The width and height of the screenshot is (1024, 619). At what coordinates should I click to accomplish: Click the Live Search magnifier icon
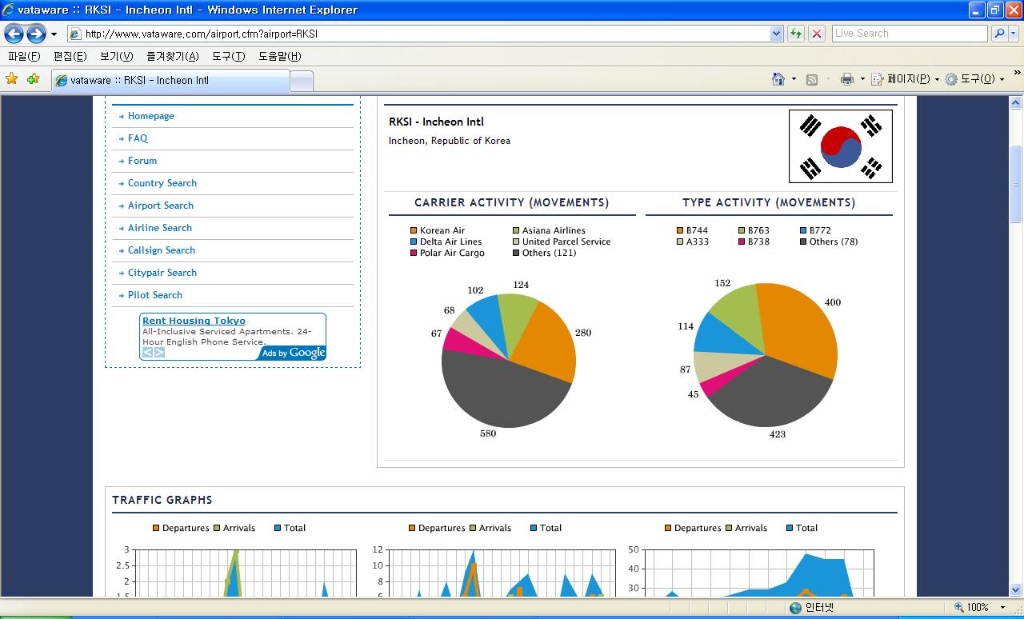point(999,33)
